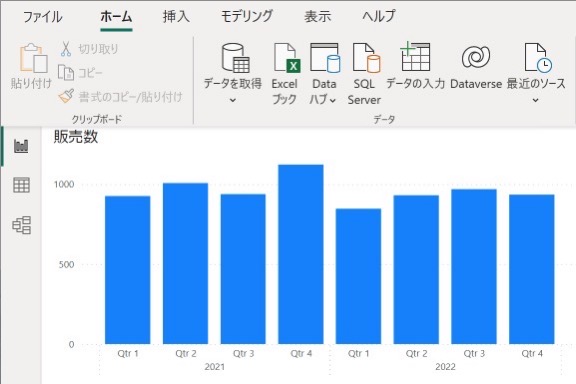The width and height of the screenshot is (576, 384).
Task: Connect to SQL Server data source
Action: click(366, 58)
